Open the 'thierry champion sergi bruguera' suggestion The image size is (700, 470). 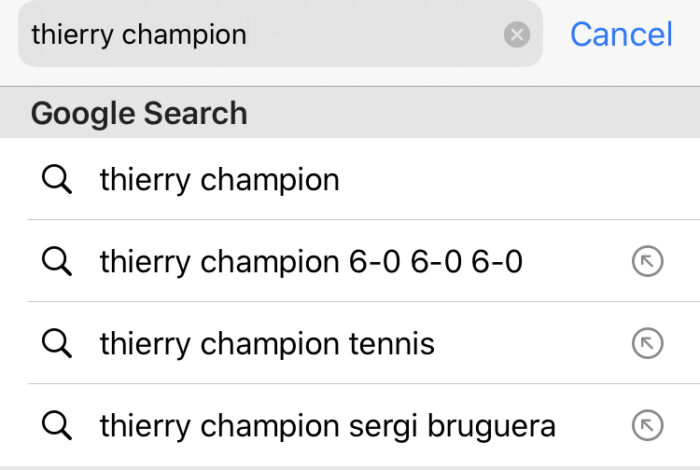350,425
